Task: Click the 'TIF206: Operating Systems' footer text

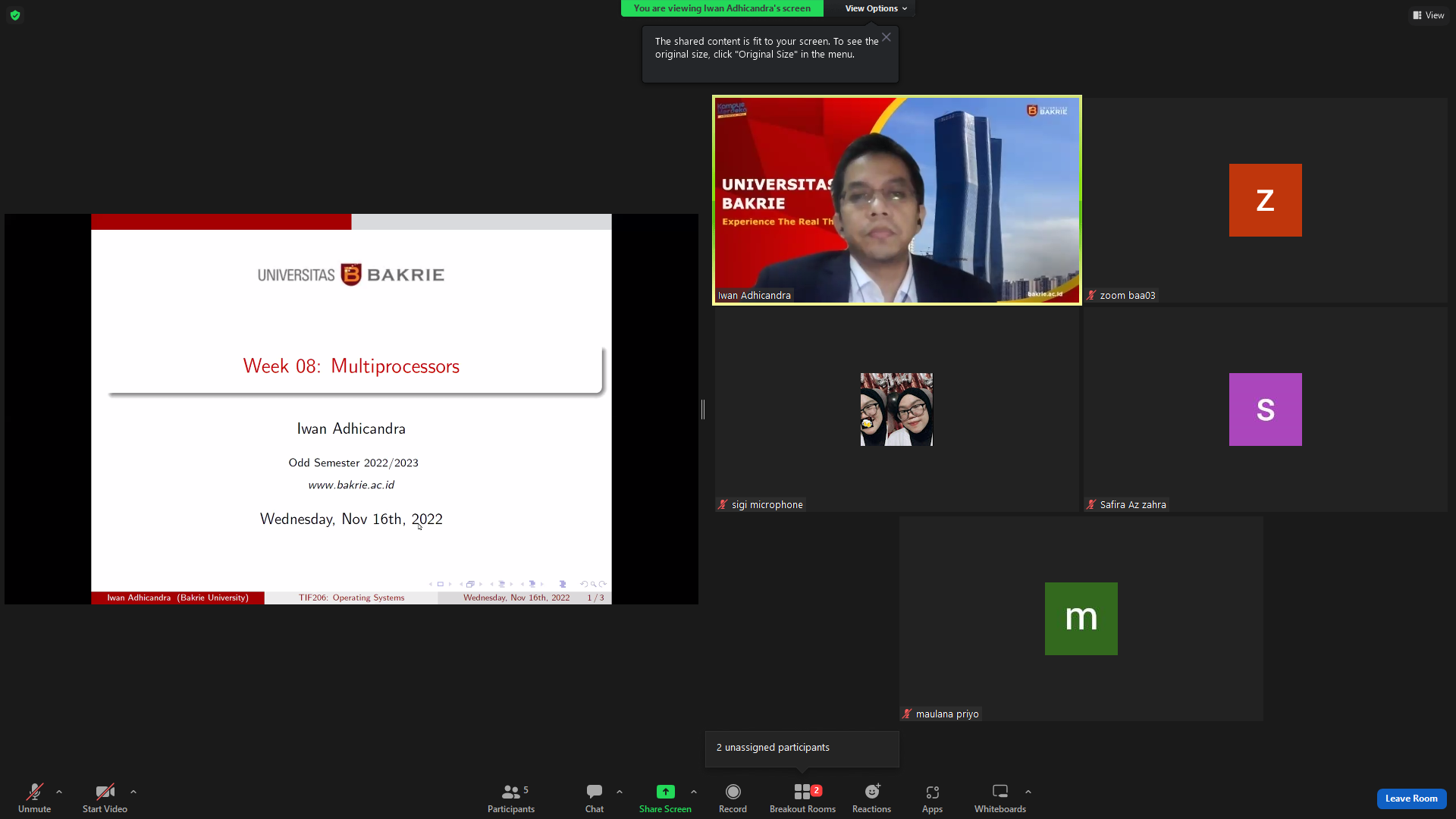Action: click(x=351, y=598)
